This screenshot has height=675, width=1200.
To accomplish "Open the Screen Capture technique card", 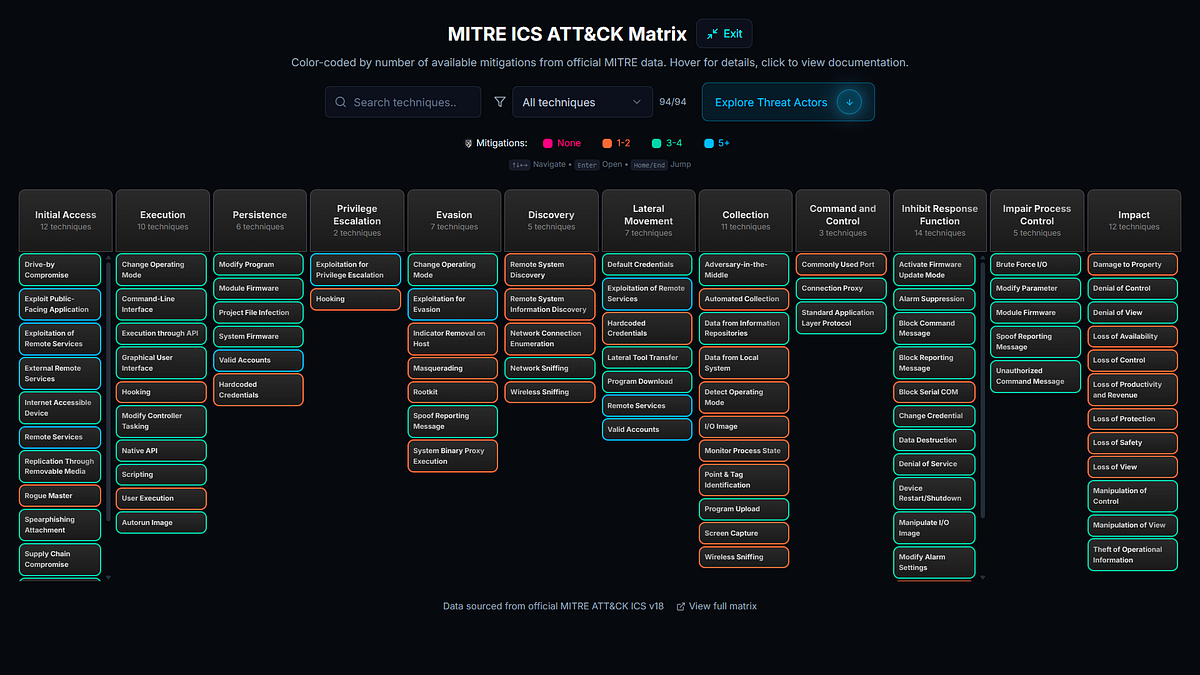I will tap(744, 533).
